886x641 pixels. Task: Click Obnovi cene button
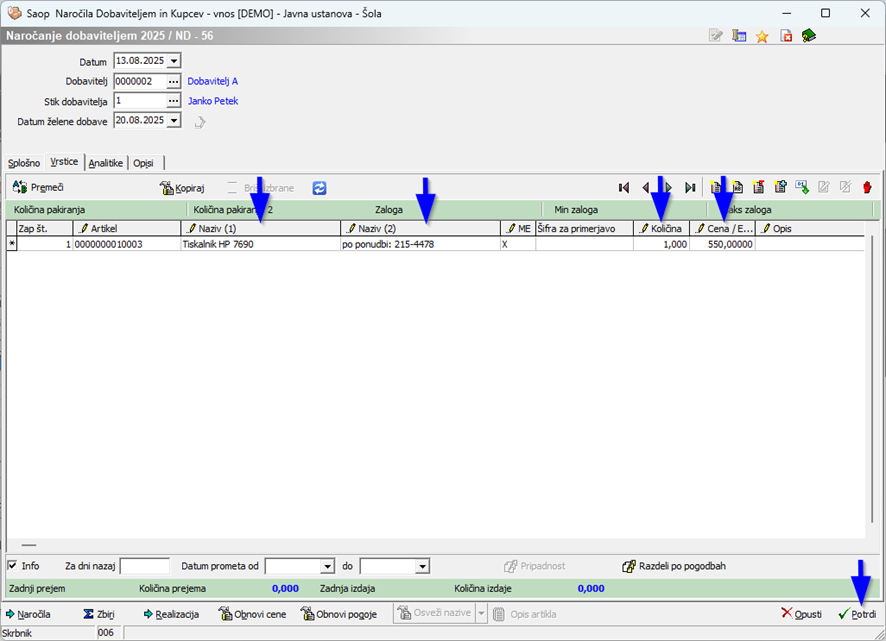pyautogui.click(x=253, y=614)
